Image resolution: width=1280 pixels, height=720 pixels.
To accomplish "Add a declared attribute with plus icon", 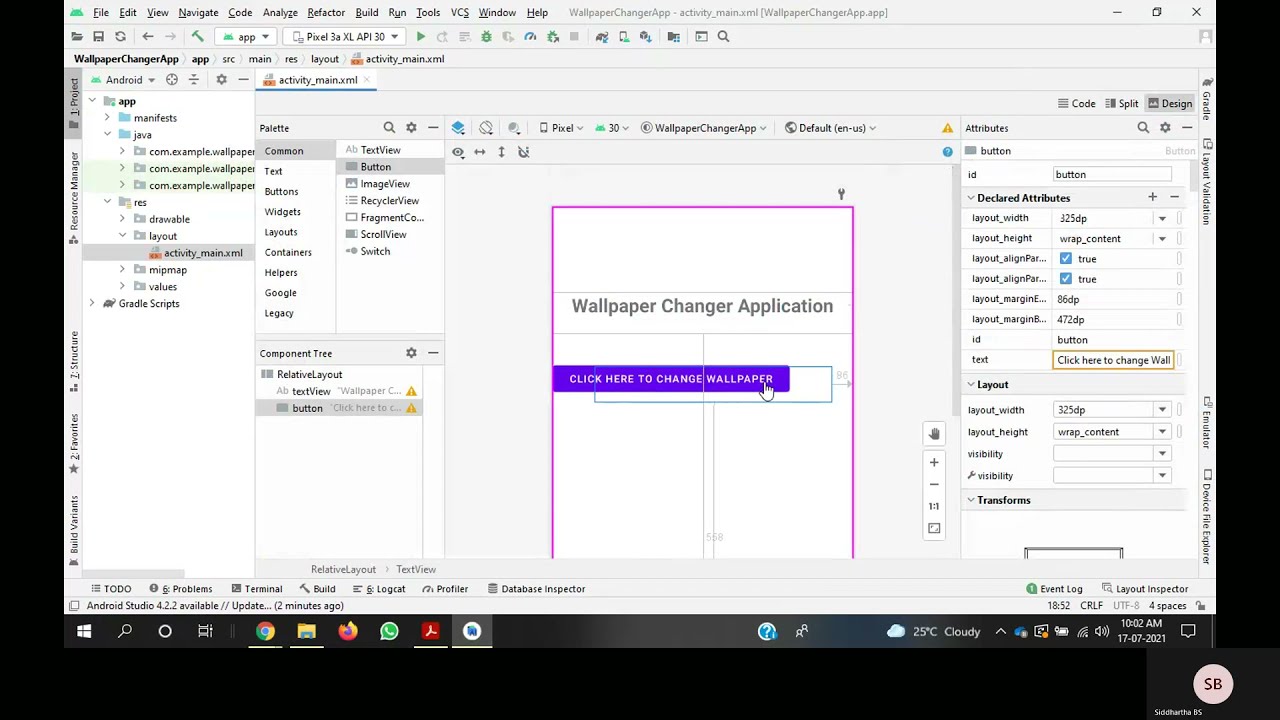I will (x=1152, y=198).
